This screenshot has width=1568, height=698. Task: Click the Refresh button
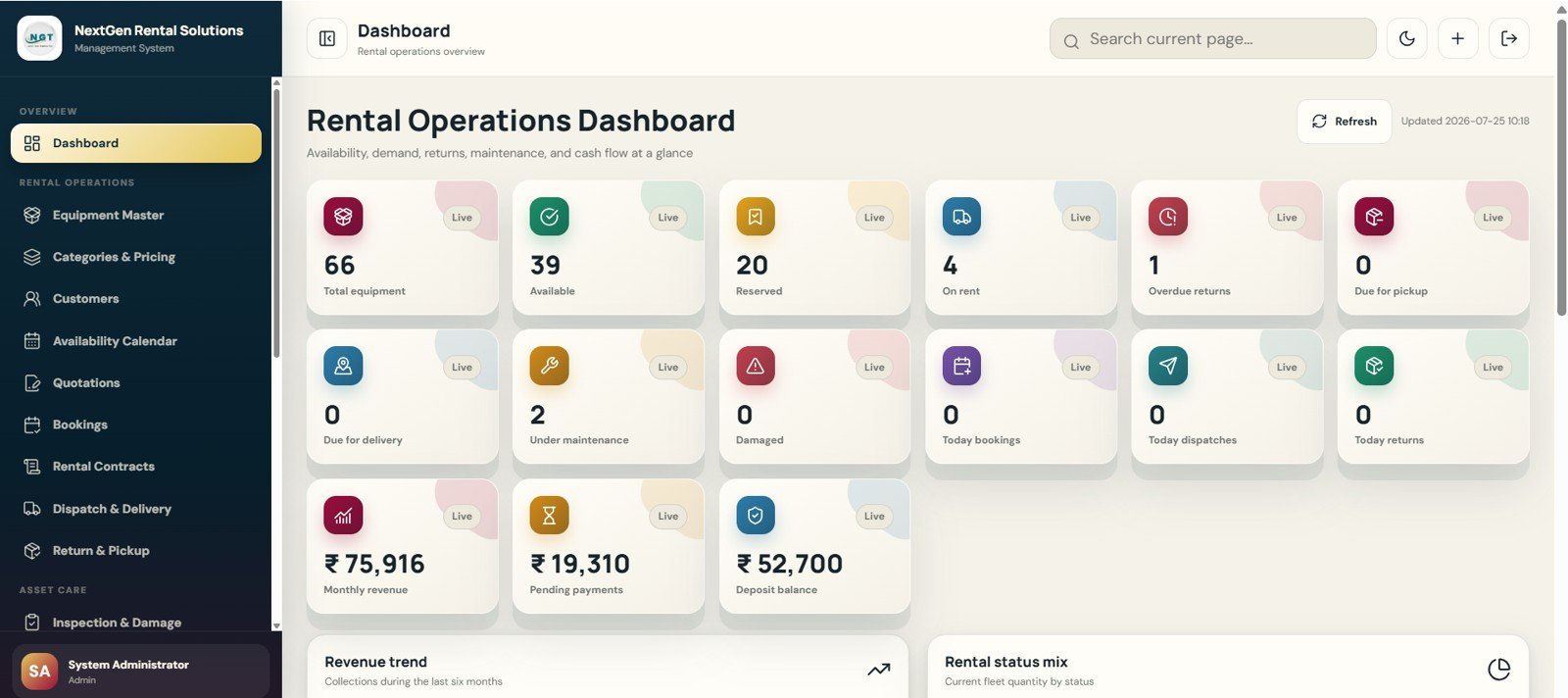1344,122
